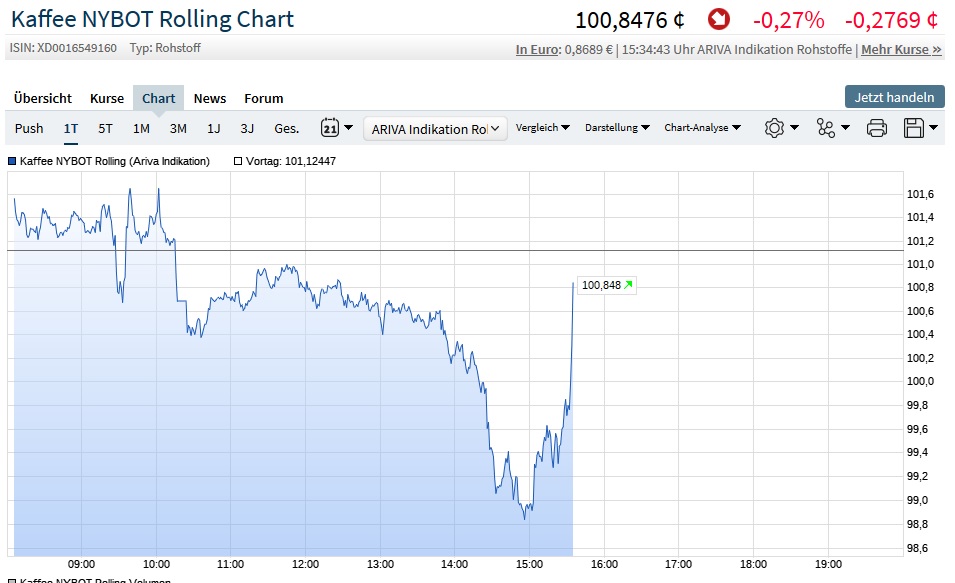Expand the Vergleich comparison dropdown

pyautogui.click(x=543, y=128)
